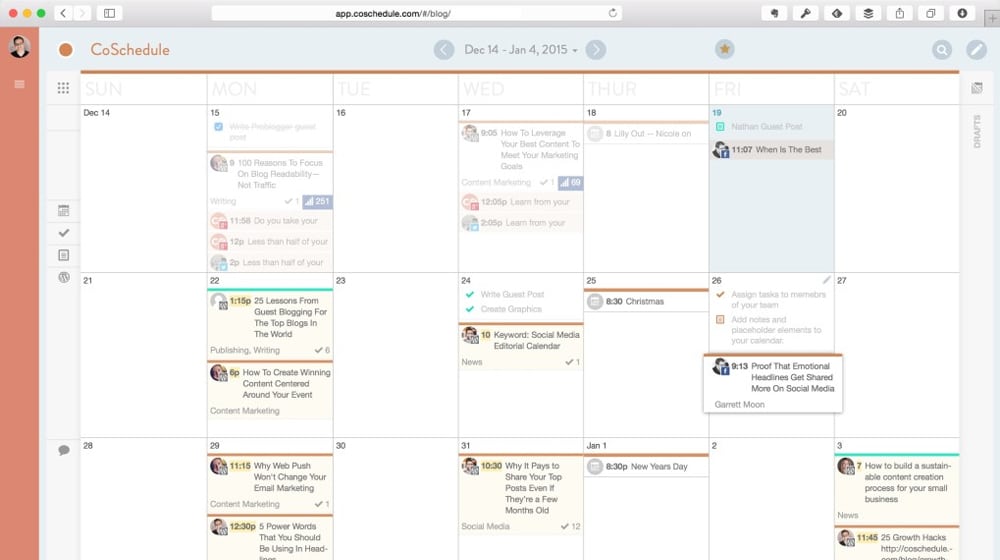This screenshot has height=560, width=1000.
Task: Click the dotted grid icon beside SUN header
Action: [63, 88]
